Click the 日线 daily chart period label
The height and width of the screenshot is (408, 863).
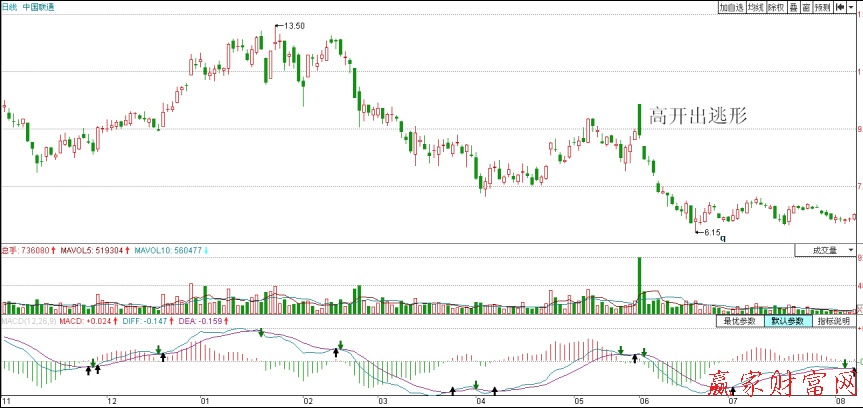pyautogui.click(x=9, y=6)
